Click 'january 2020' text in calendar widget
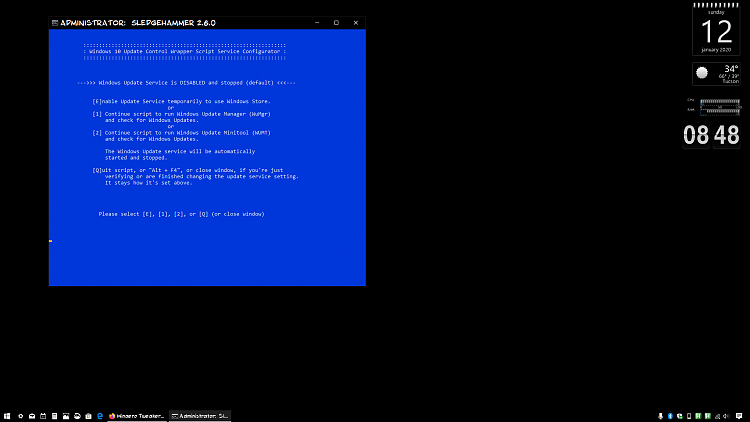 (716, 50)
